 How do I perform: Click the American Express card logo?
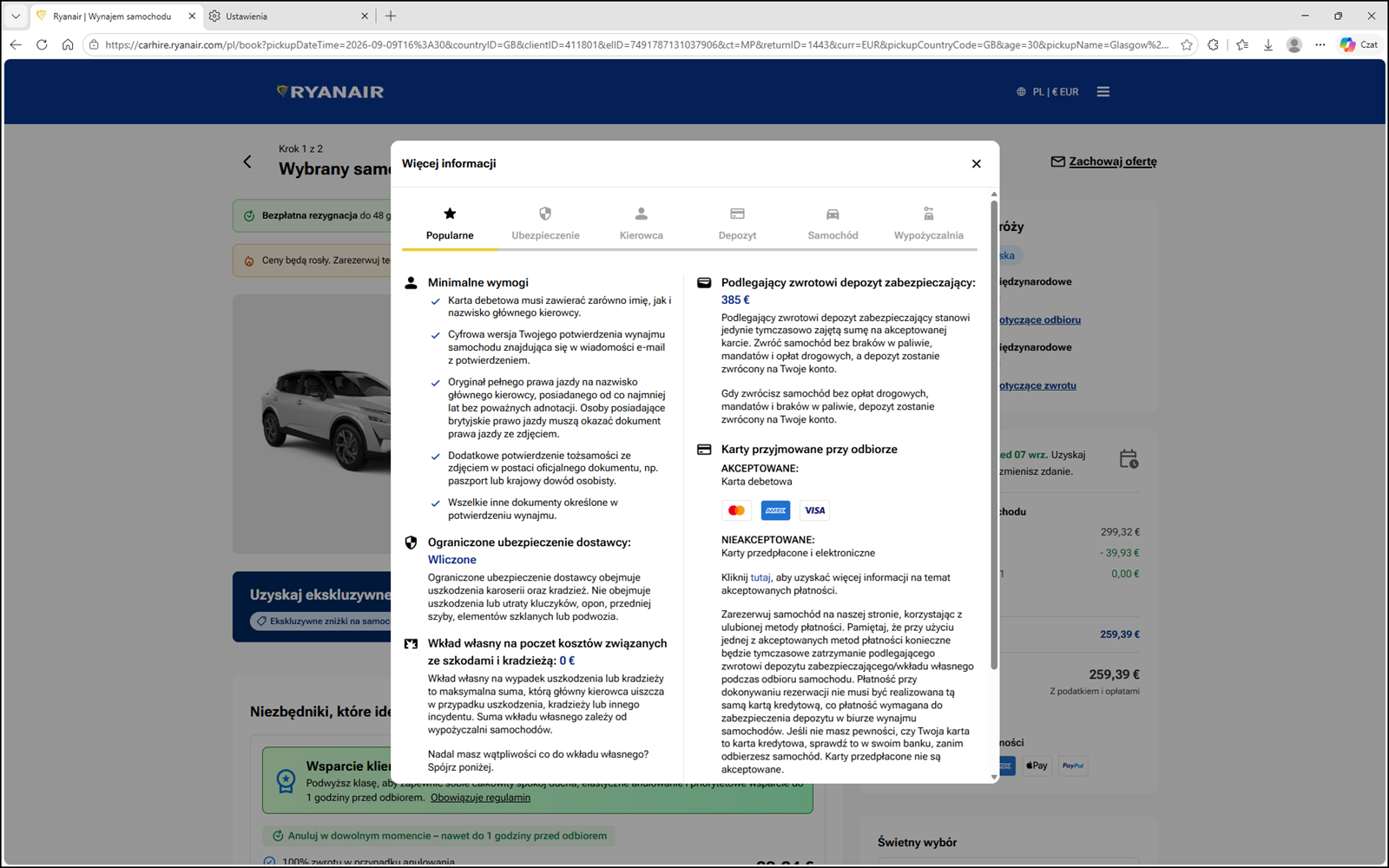[x=775, y=510]
